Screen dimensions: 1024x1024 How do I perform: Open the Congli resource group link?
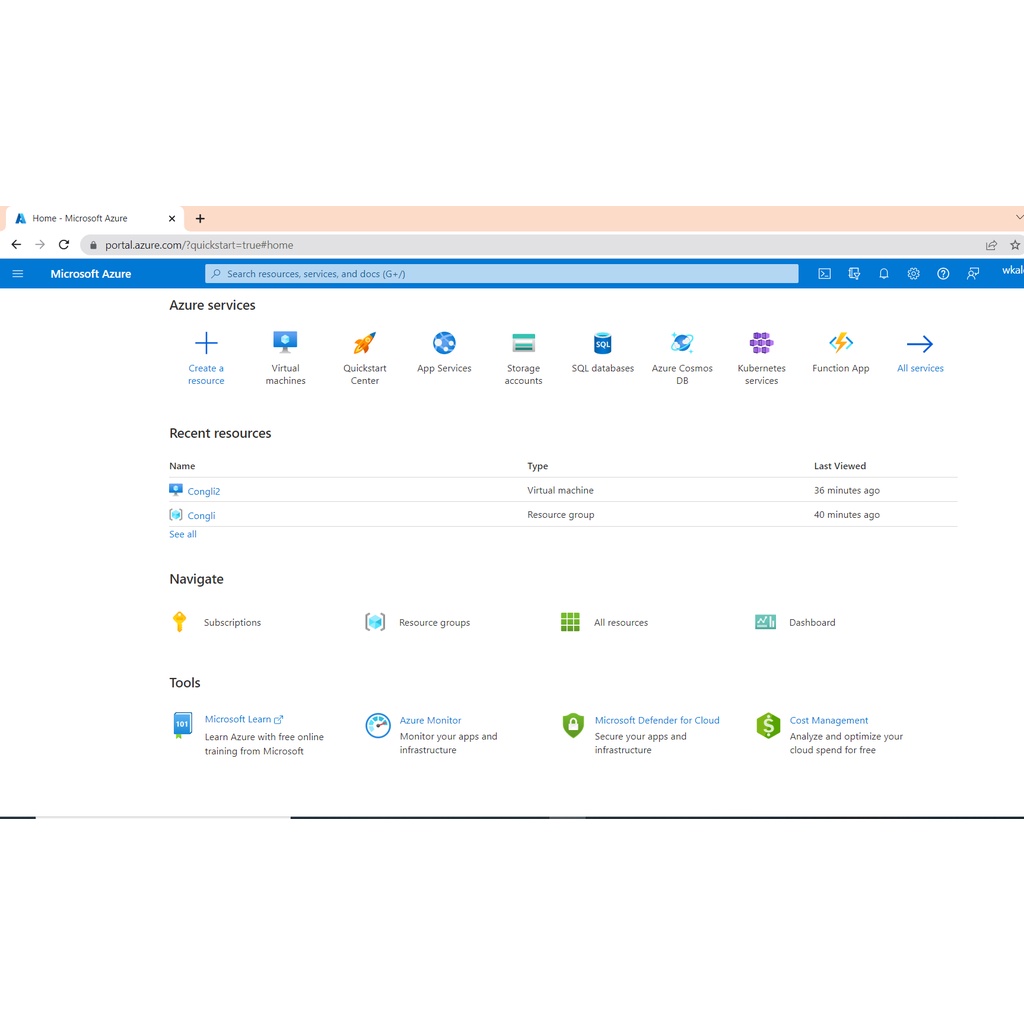click(201, 515)
